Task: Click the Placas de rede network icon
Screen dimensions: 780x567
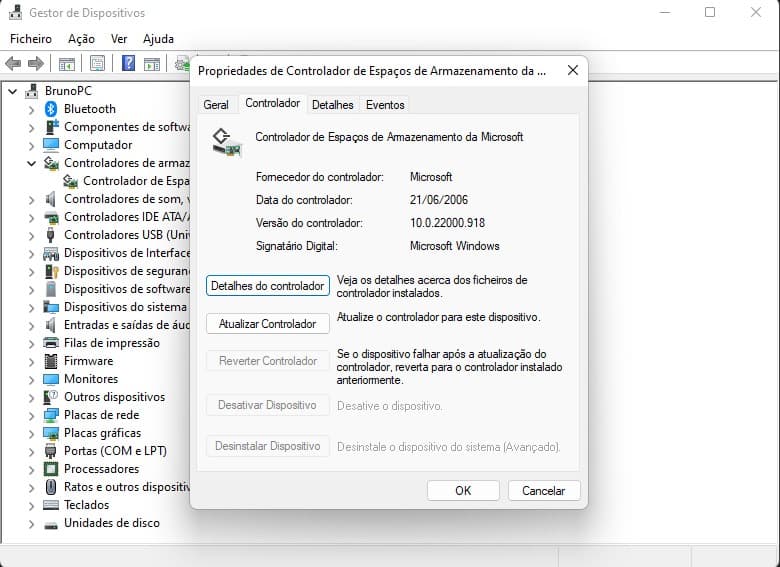Action: point(51,415)
